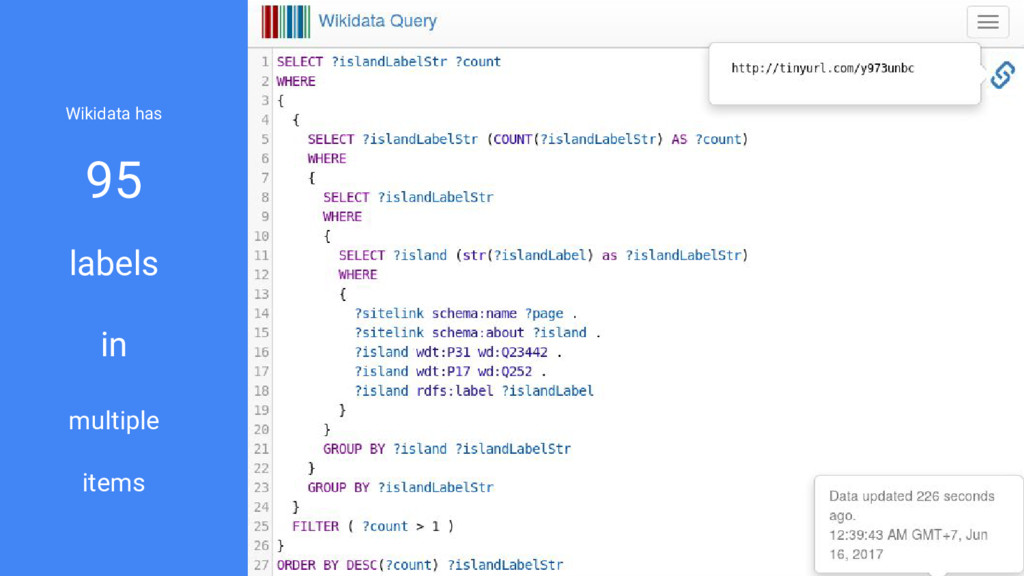Click the 'FILTER ( ?count > 1 )' line
The image size is (1024, 576).
point(373,526)
